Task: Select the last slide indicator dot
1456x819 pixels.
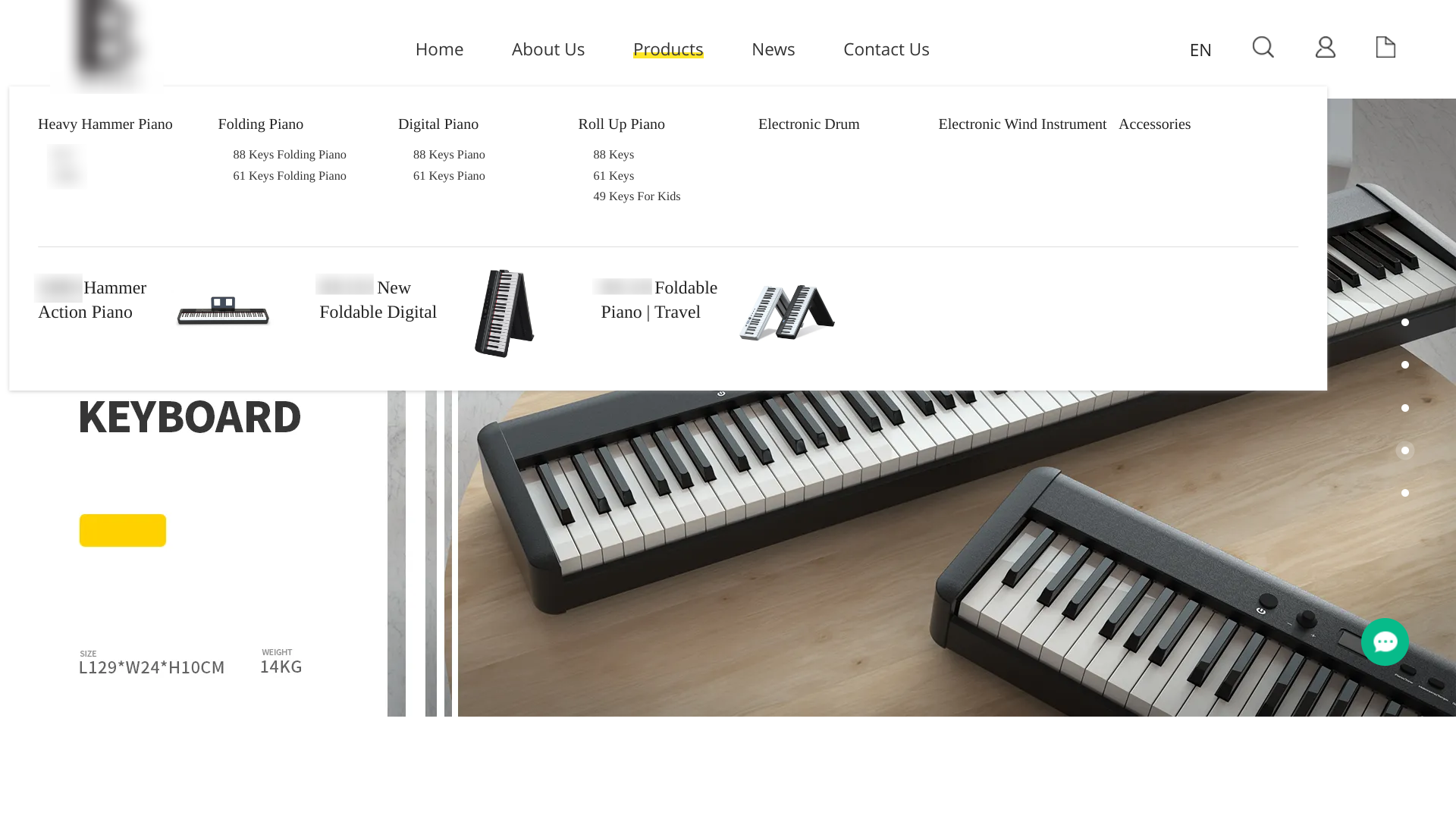Action: coord(1404,493)
